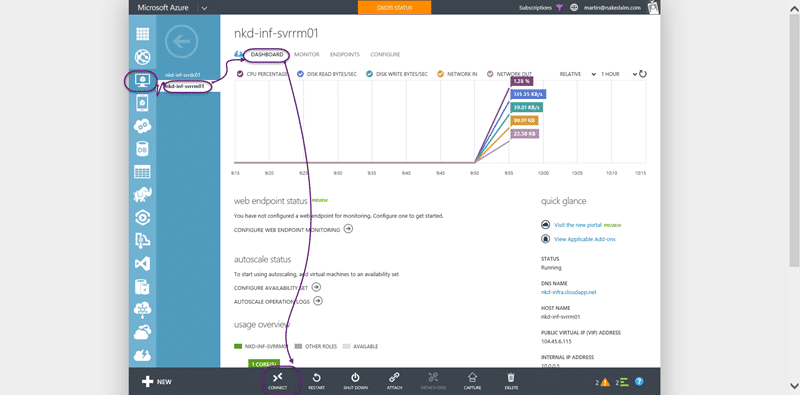Open the Relative display mode dropdown
The width and height of the screenshot is (800, 395).
click(x=578, y=74)
